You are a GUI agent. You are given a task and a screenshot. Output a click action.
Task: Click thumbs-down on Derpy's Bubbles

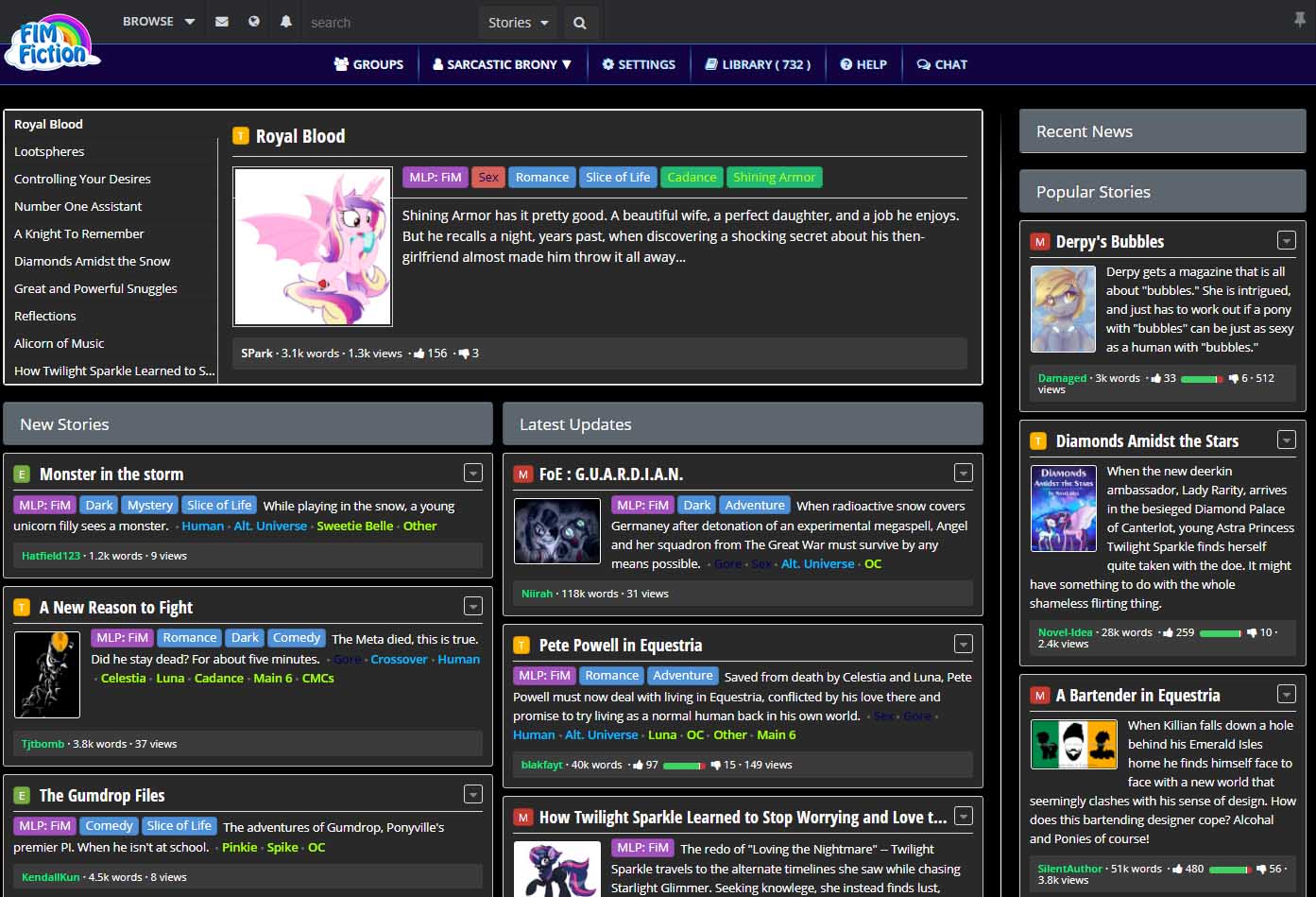pyautogui.click(x=1233, y=378)
